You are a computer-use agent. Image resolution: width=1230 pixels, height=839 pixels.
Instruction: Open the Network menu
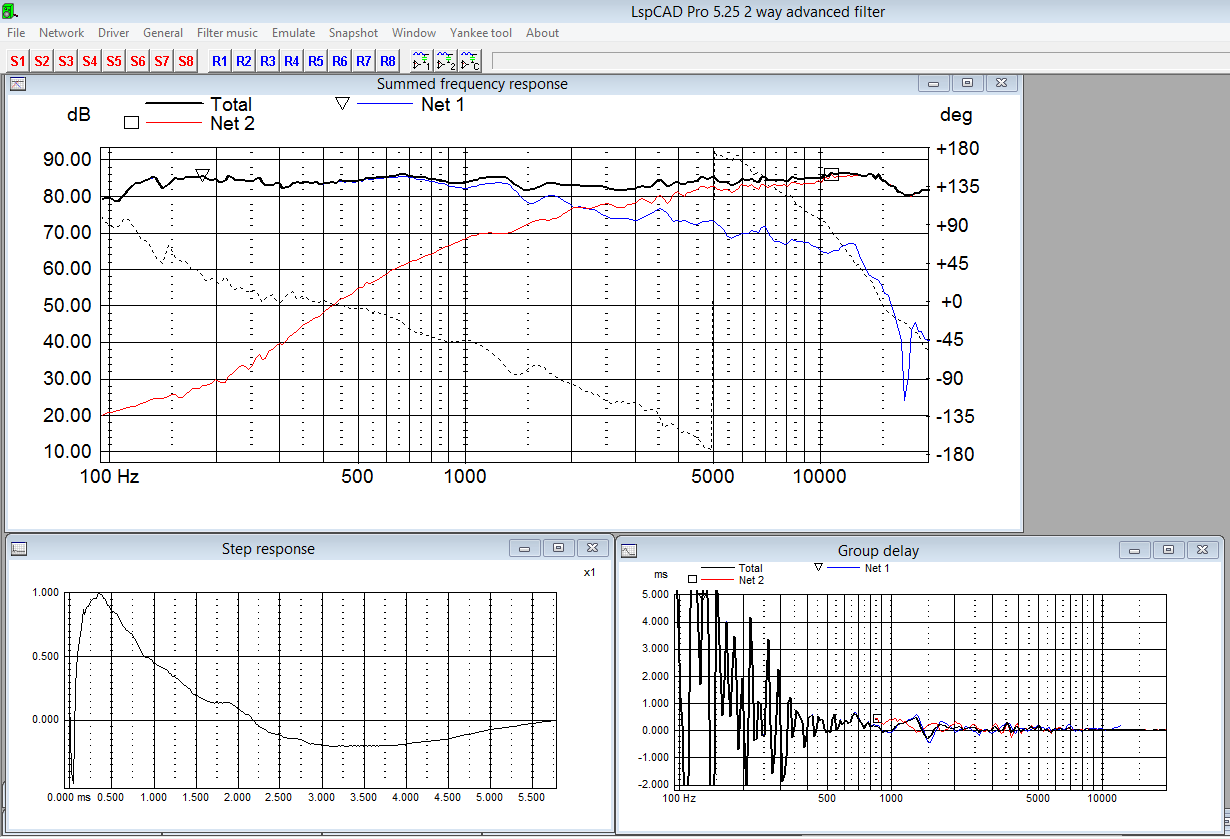tap(62, 33)
